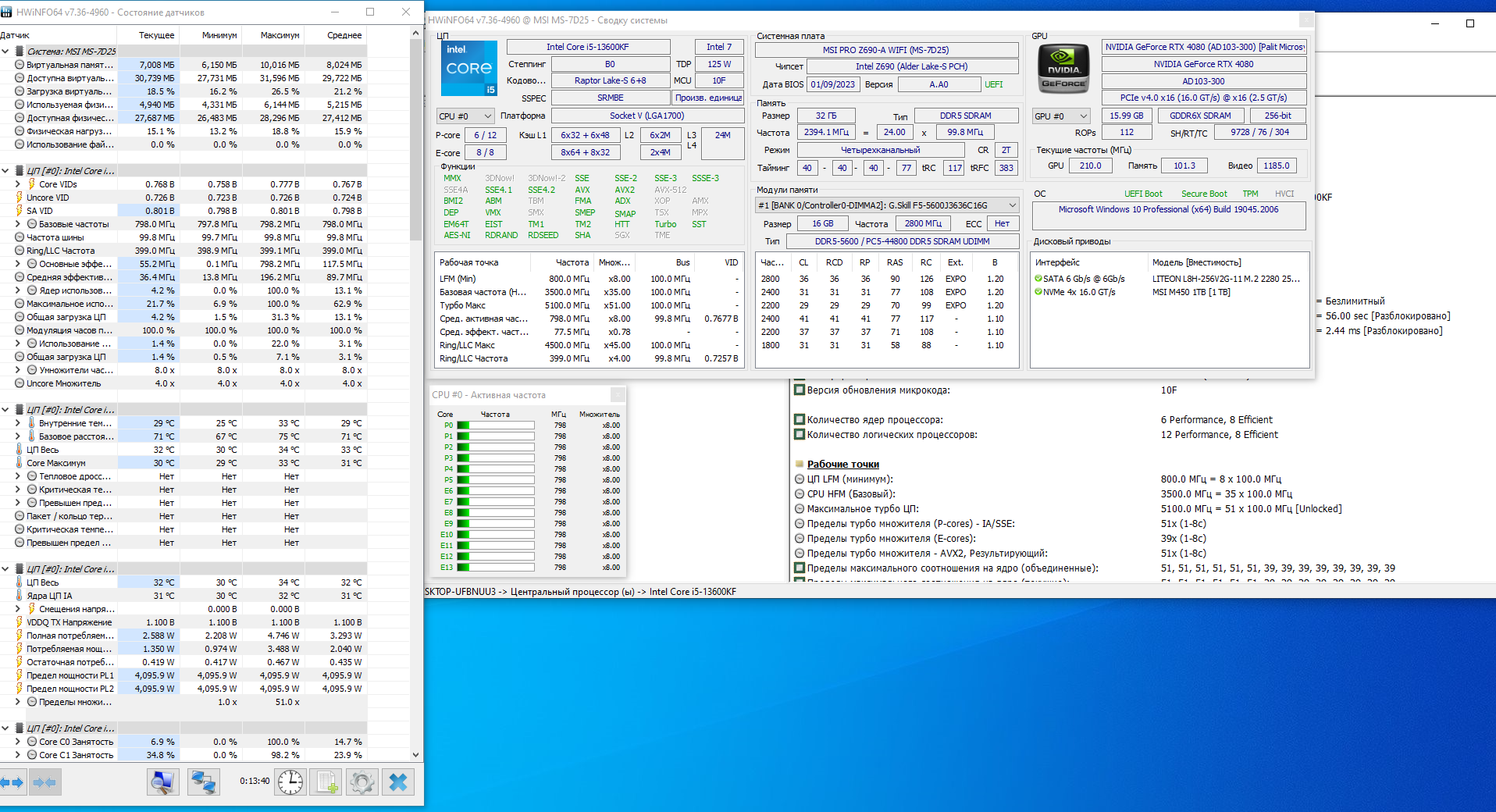Expand the Core VIDs tree row
This screenshot has height=812, width=1496.
tap(18, 184)
